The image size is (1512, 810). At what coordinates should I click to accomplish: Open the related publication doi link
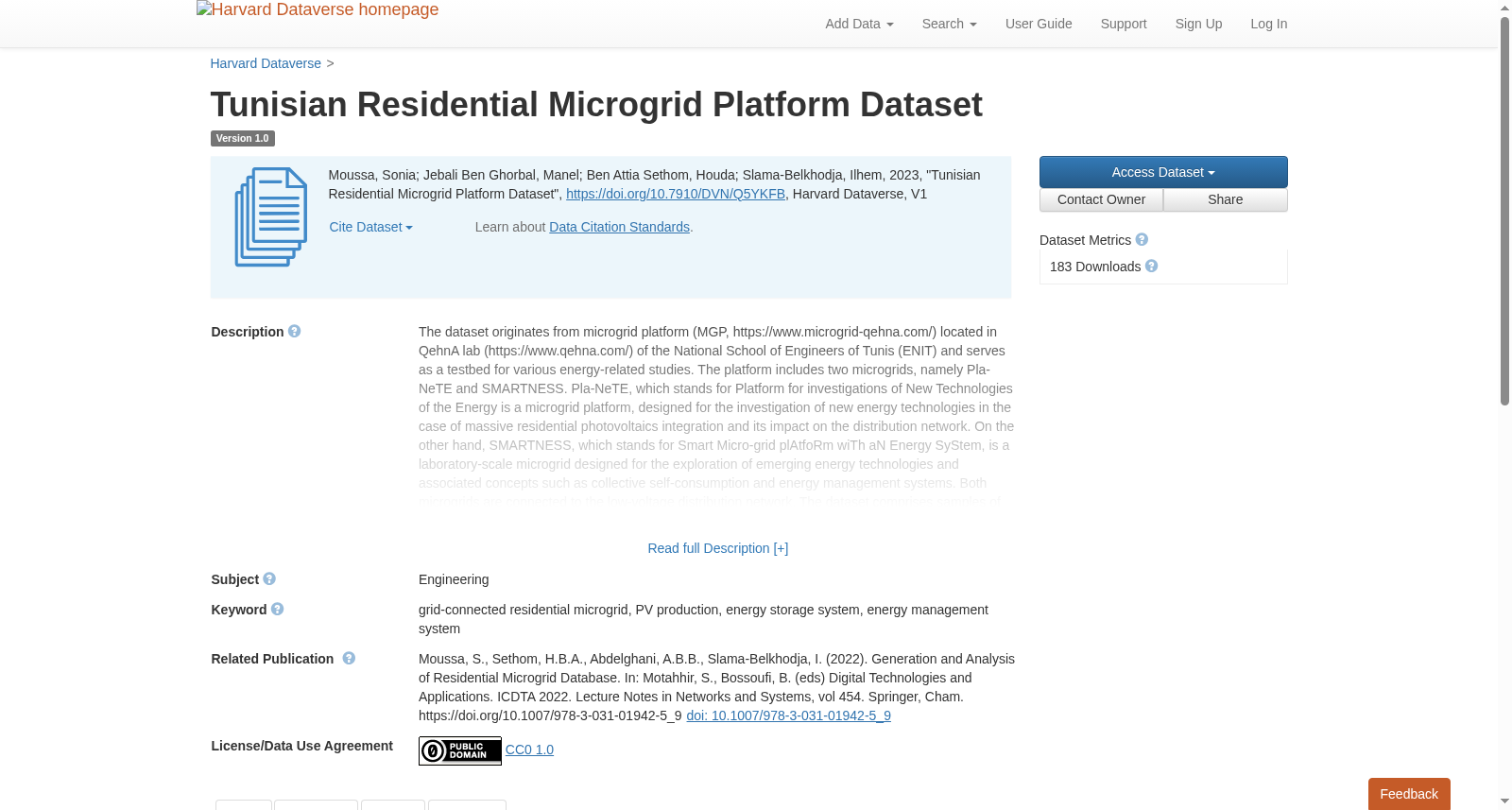click(x=788, y=715)
